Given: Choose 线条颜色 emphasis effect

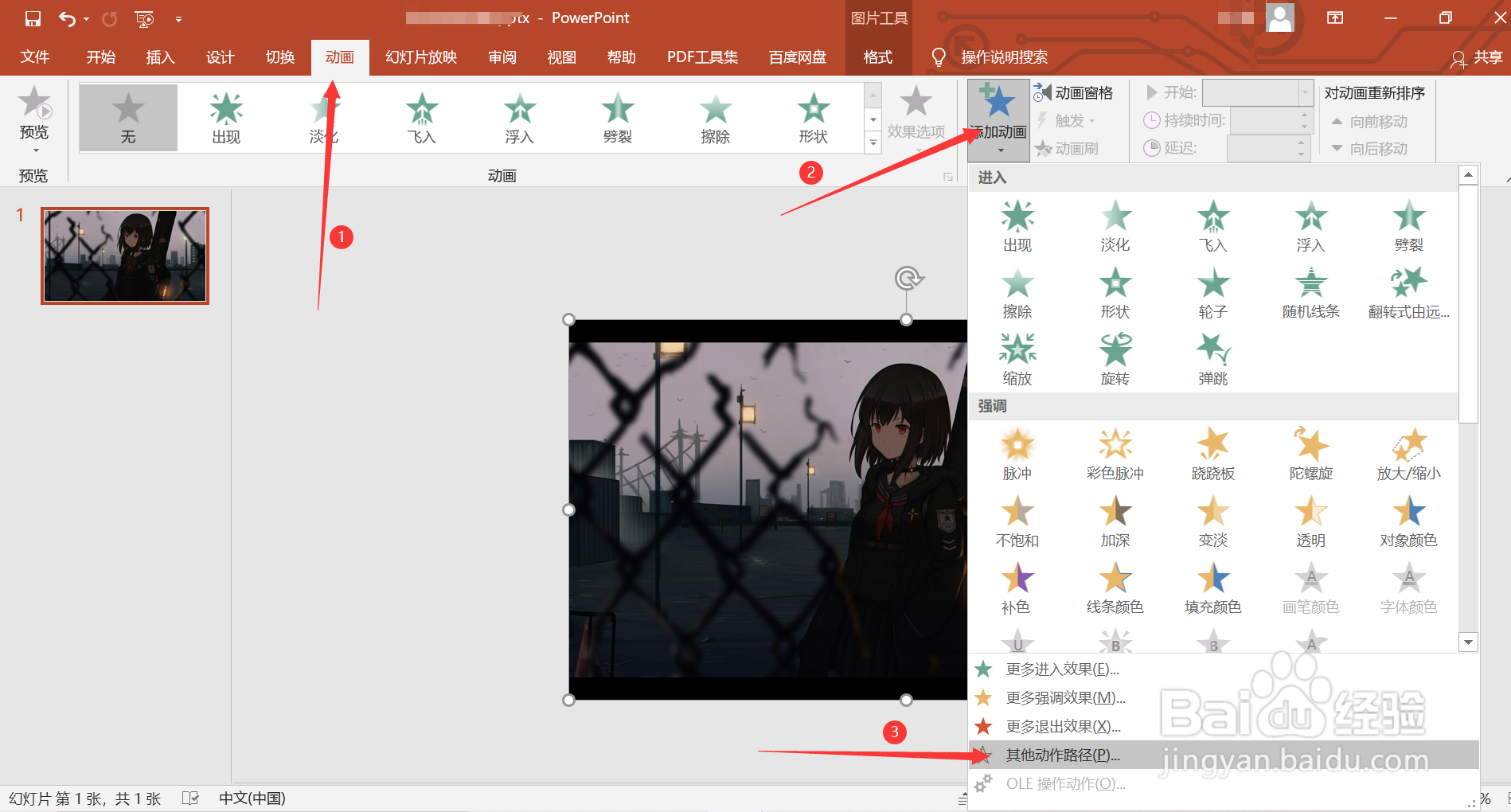Looking at the screenshot, I should click(1115, 588).
